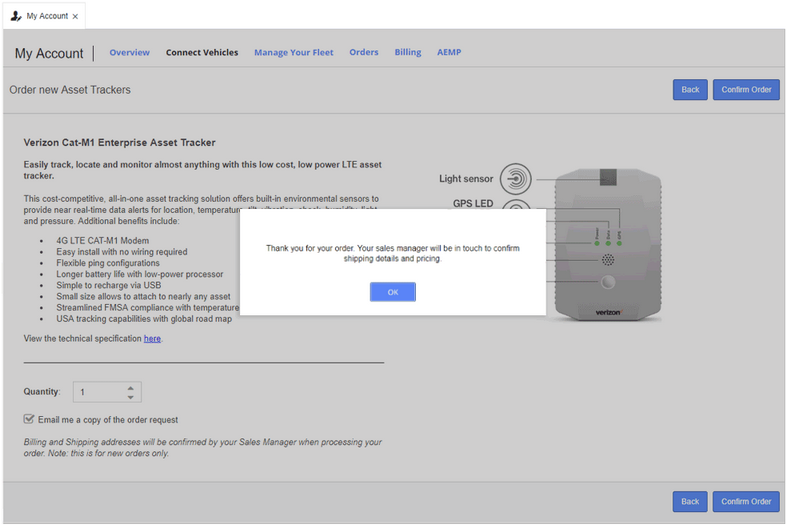The width and height of the screenshot is (787, 525).
Task: Click 'Verizon Cat-M1 Enterprise Asset Tracker' title
Action: coord(119,143)
